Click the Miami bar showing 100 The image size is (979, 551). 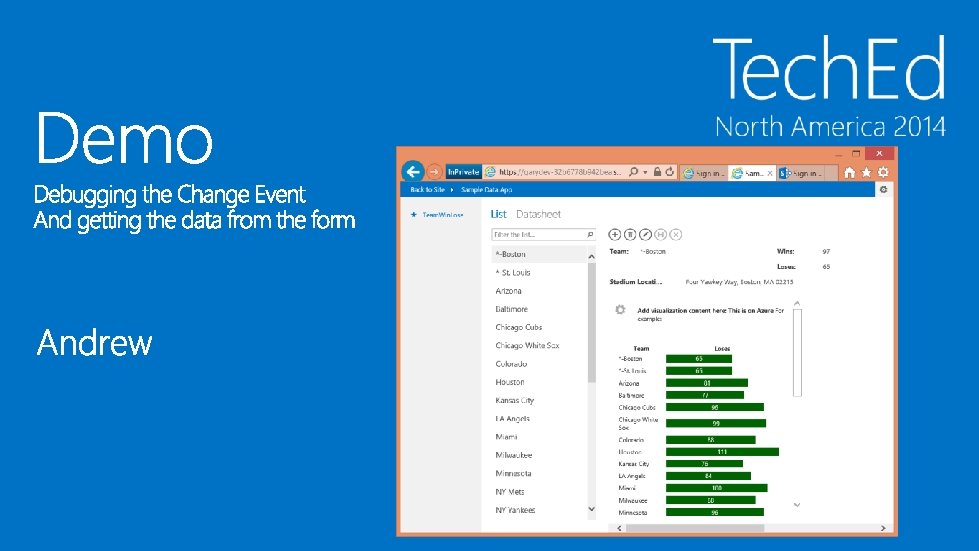click(x=717, y=488)
